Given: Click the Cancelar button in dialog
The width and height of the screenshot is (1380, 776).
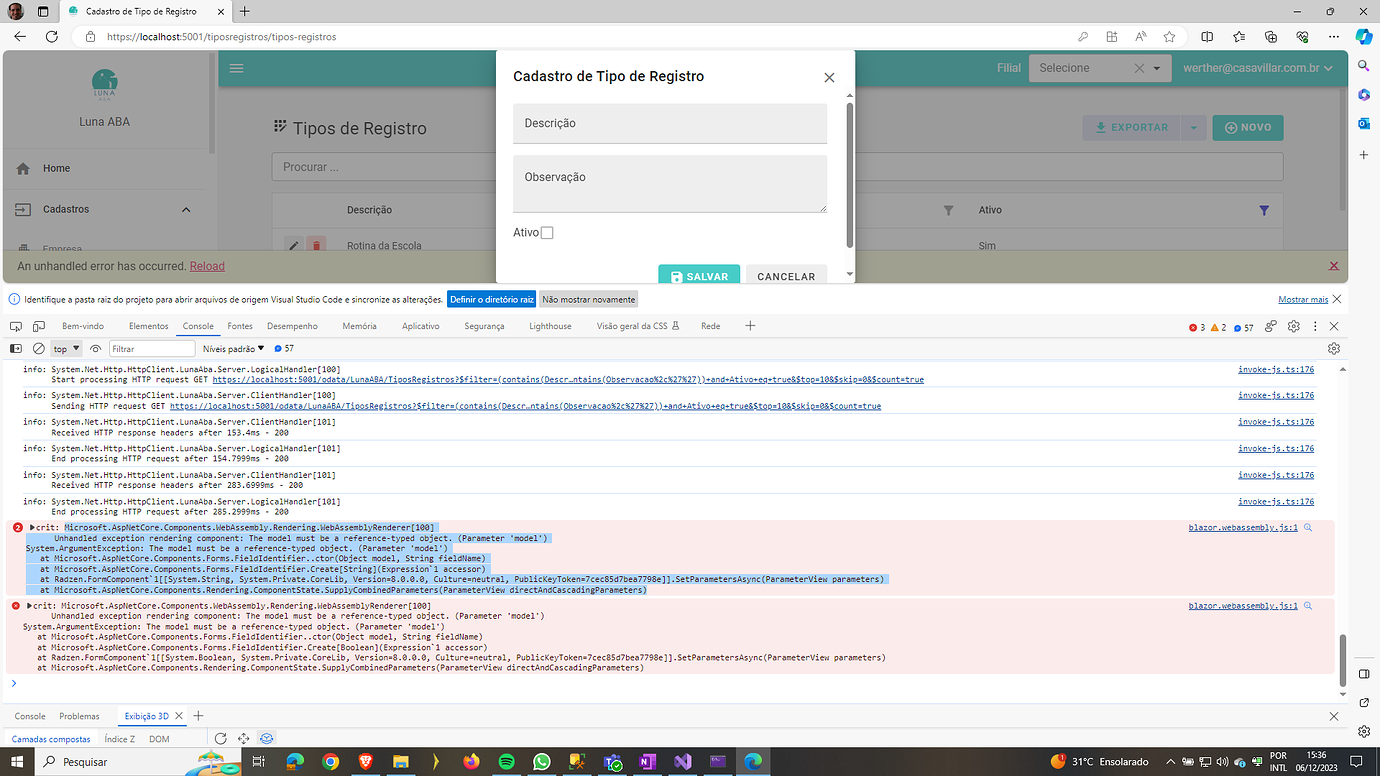Looking at the screenshot, I should click(x=786, y=276).
